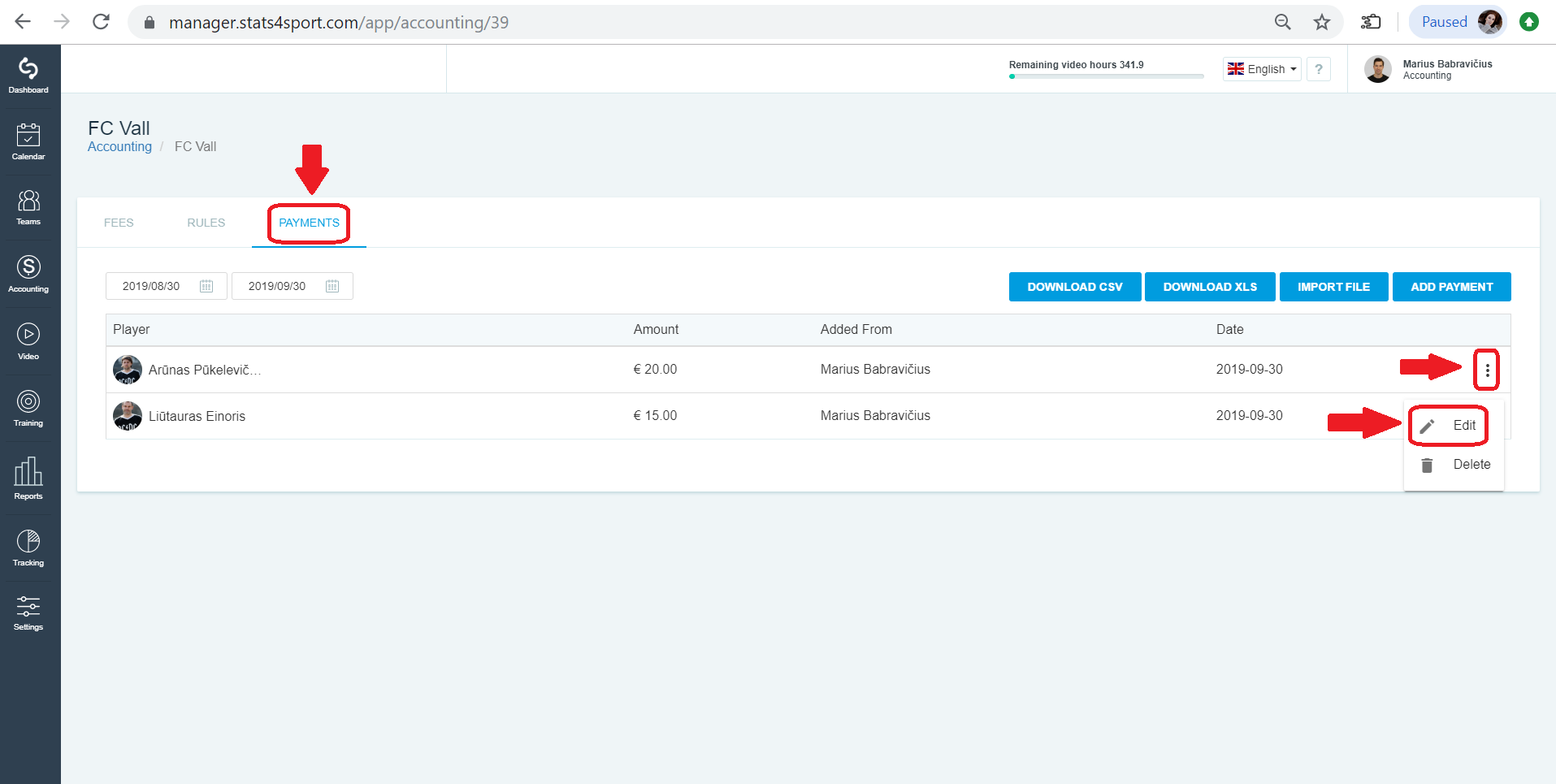Select the PAYMENTS tab

(x=309, y=223)
